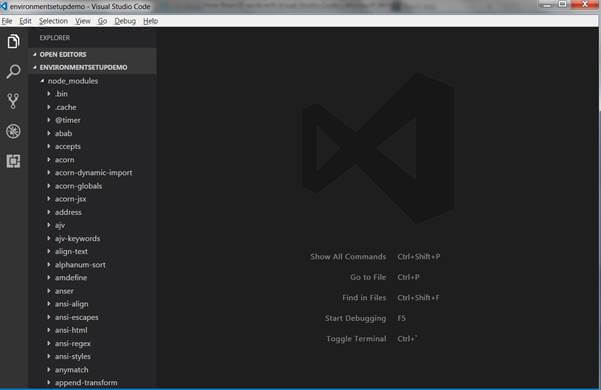Select the acorn-jsx folder
The height and width of the screenshot is (390, 601).
(71, 199)
